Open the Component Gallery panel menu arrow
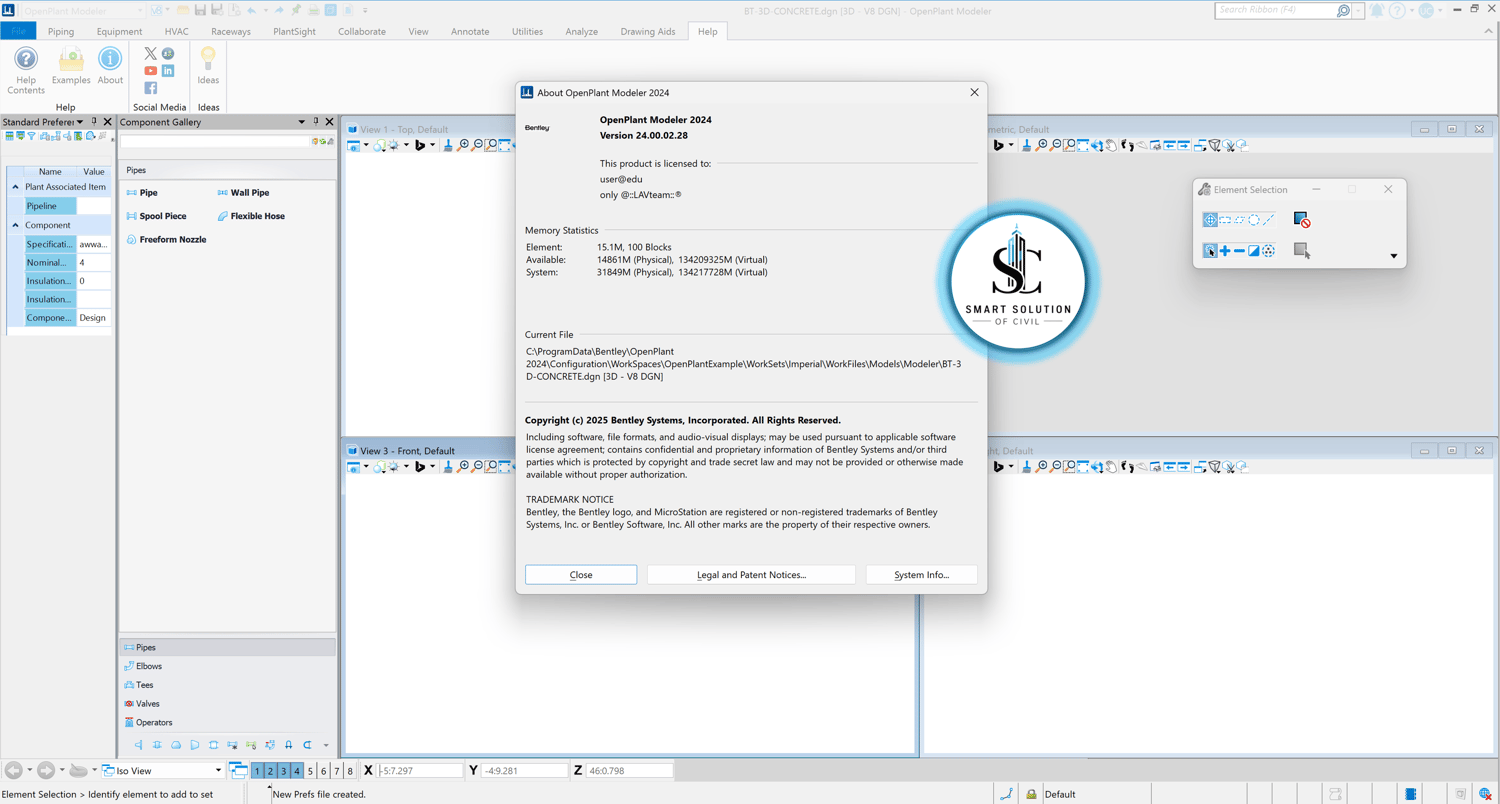The width and height of the screenshot is (1500, 804). coord(302,122)
